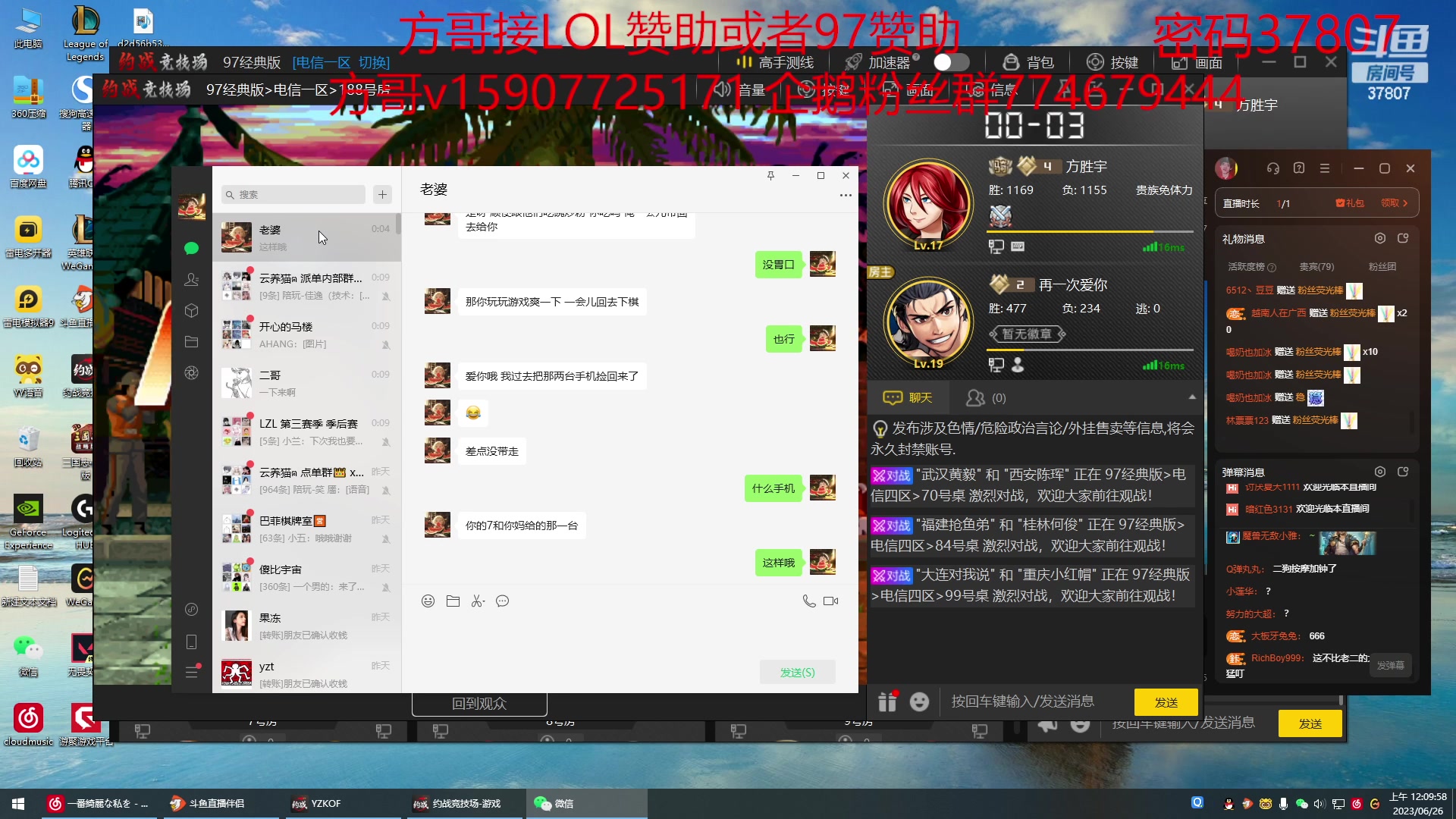Image resolution: width=1456 pixels, height=819 pixels.
Task: Select the 贵宾(79) tab
Action: (x=1316, y=267)
